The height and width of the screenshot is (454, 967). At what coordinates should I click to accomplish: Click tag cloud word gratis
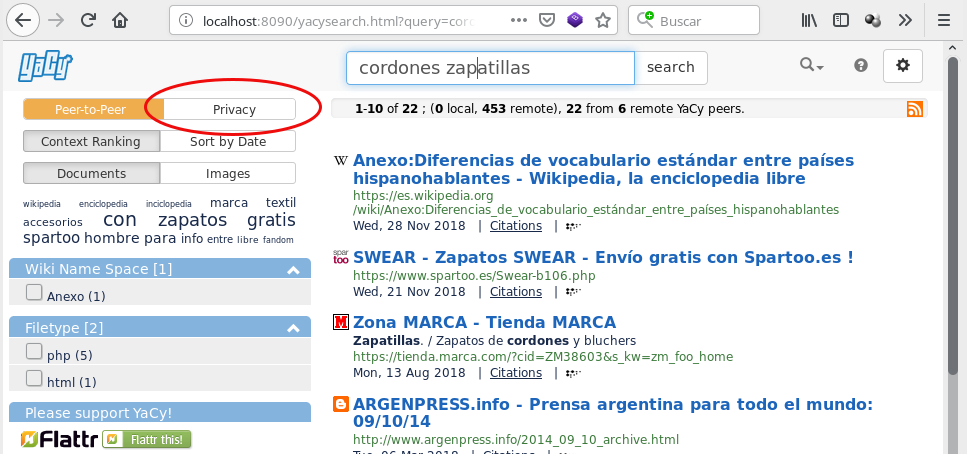(x=271, y=220)
